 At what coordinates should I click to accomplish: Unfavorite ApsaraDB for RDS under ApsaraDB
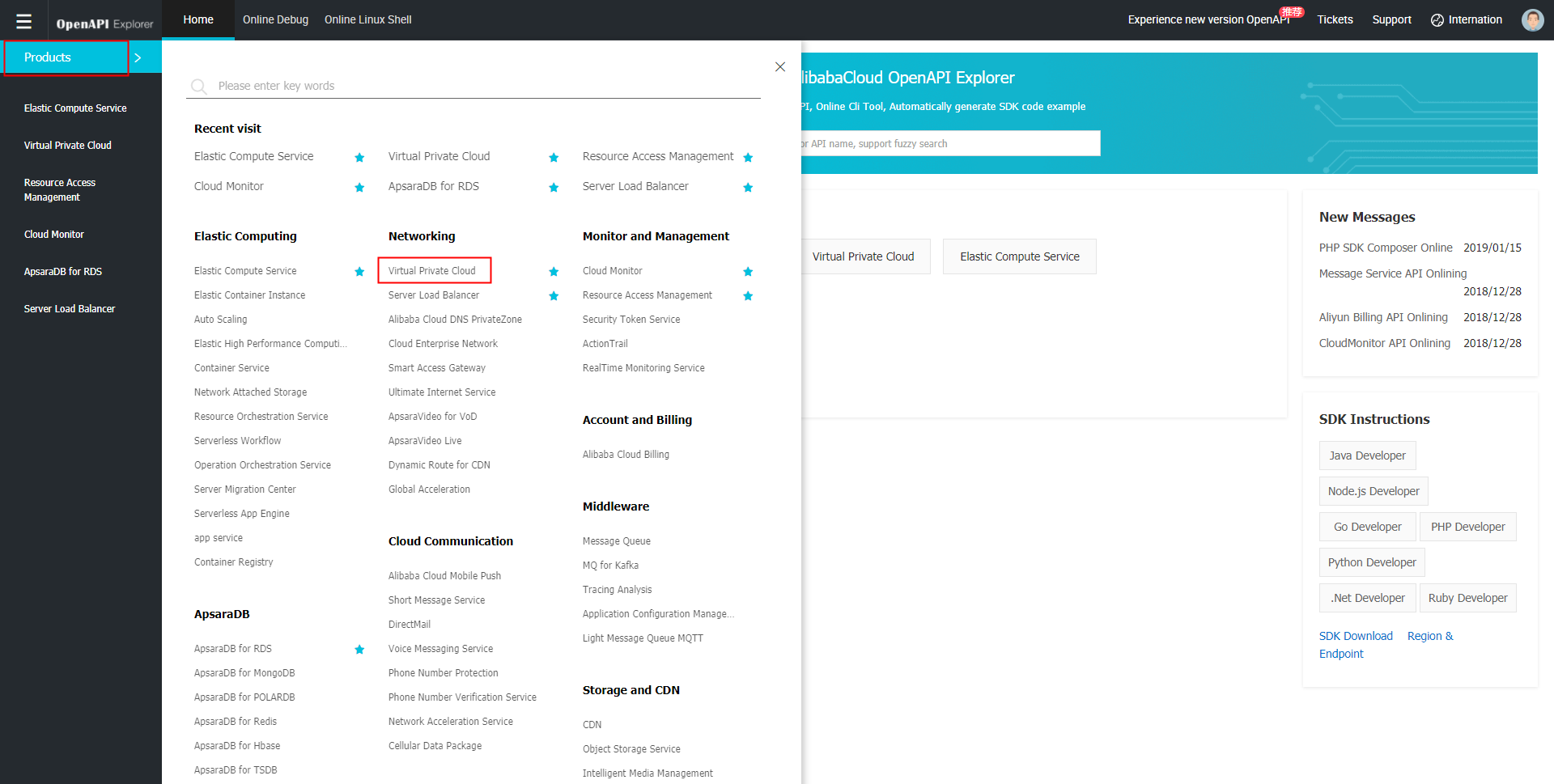point(359,650)
